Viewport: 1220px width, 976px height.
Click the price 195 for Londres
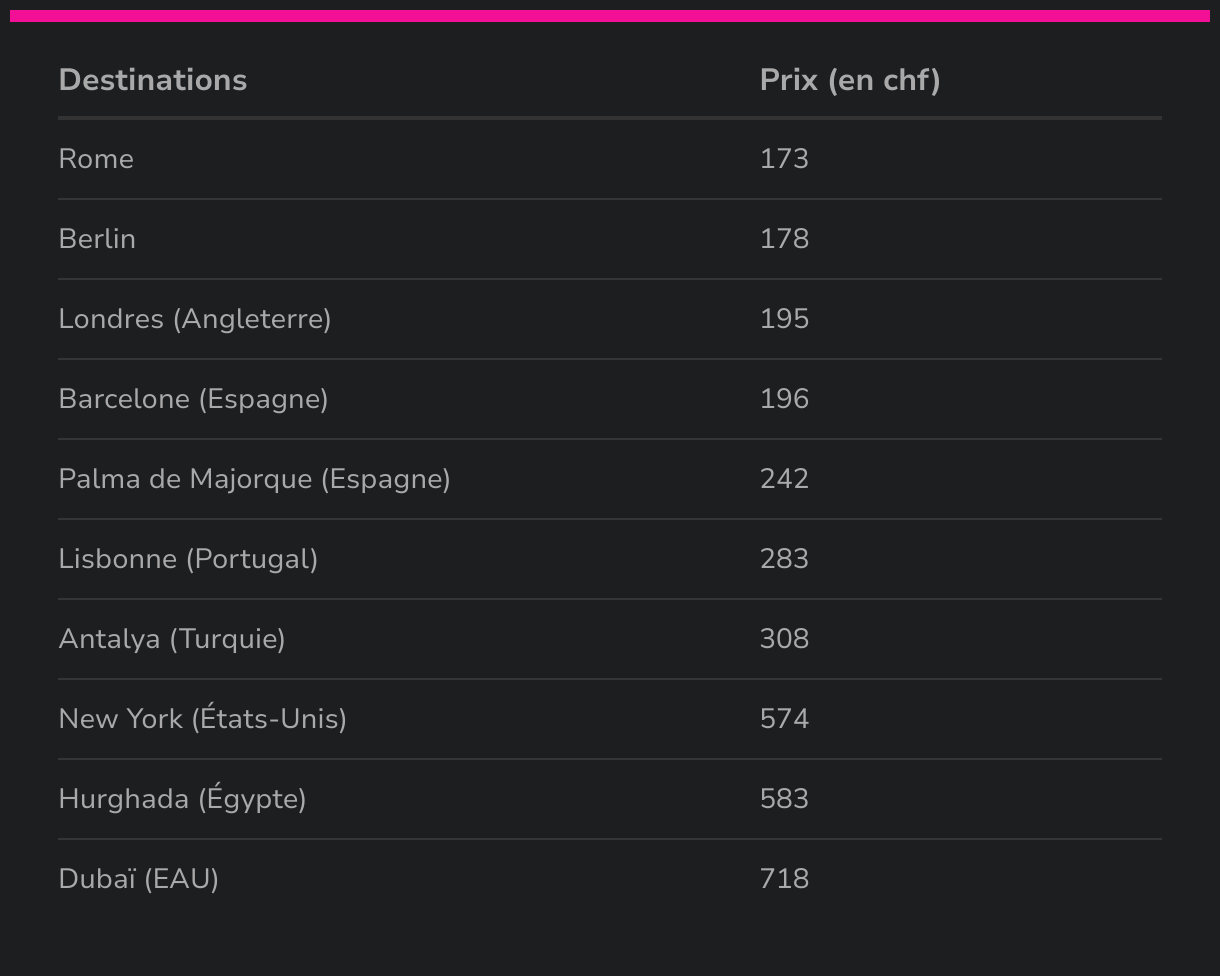pyautogui.click(x=784, y=319)
